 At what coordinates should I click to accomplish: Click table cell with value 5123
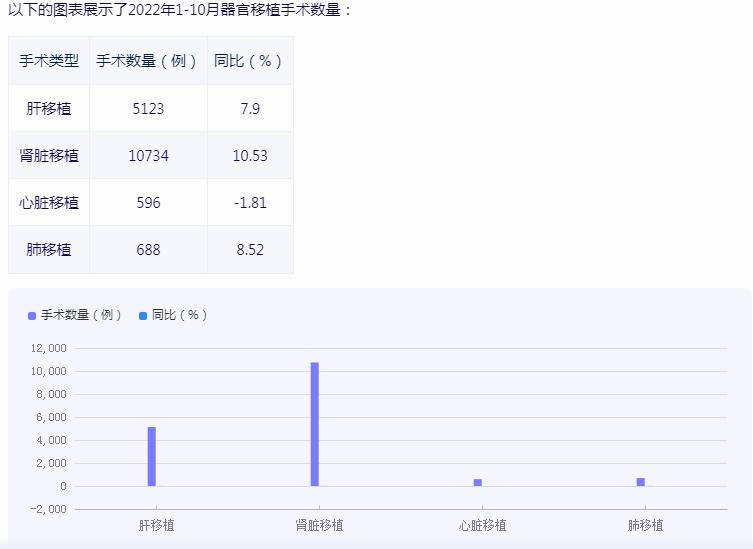(148, 108)
